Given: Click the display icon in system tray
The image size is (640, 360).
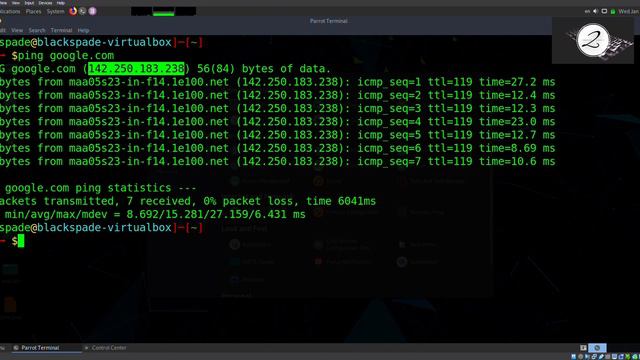Looking at the screenshot, I should tap(604, 11).
